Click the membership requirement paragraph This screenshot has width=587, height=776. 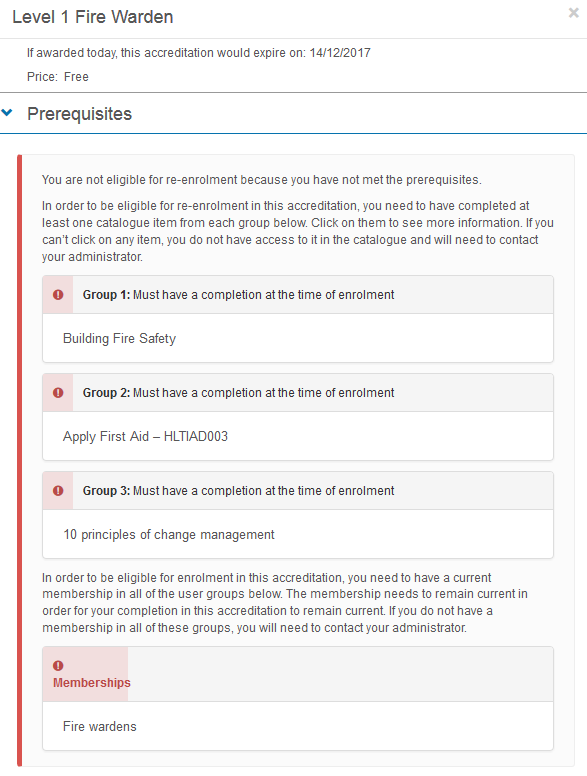tap(285, 603)
